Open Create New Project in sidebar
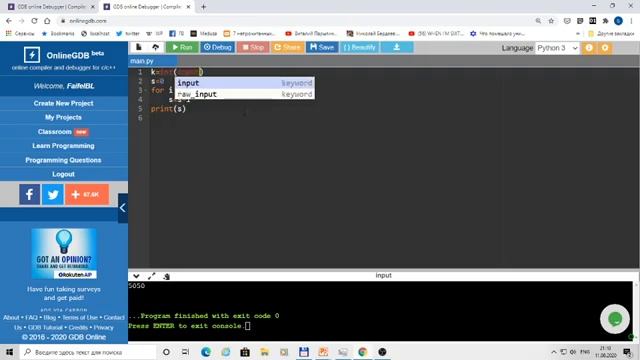 pyautogui.click(x=64, y=103)
